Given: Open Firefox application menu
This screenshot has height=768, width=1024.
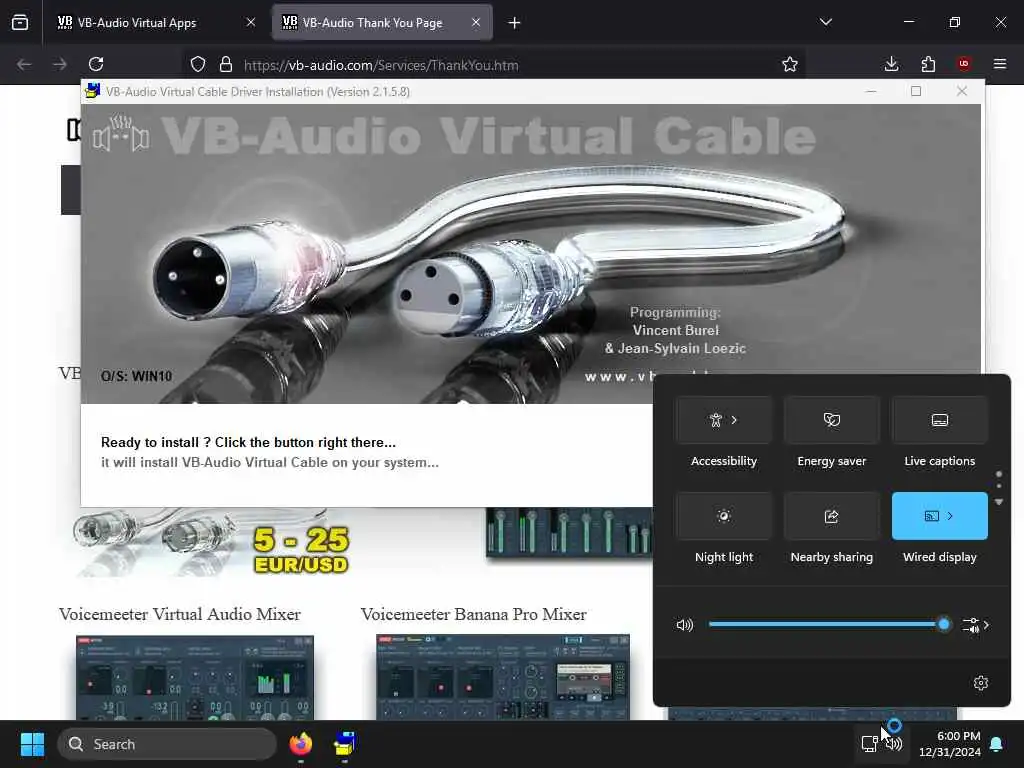Looking at the screenshot, I should pyautogui.click(x=1000, y=64).
